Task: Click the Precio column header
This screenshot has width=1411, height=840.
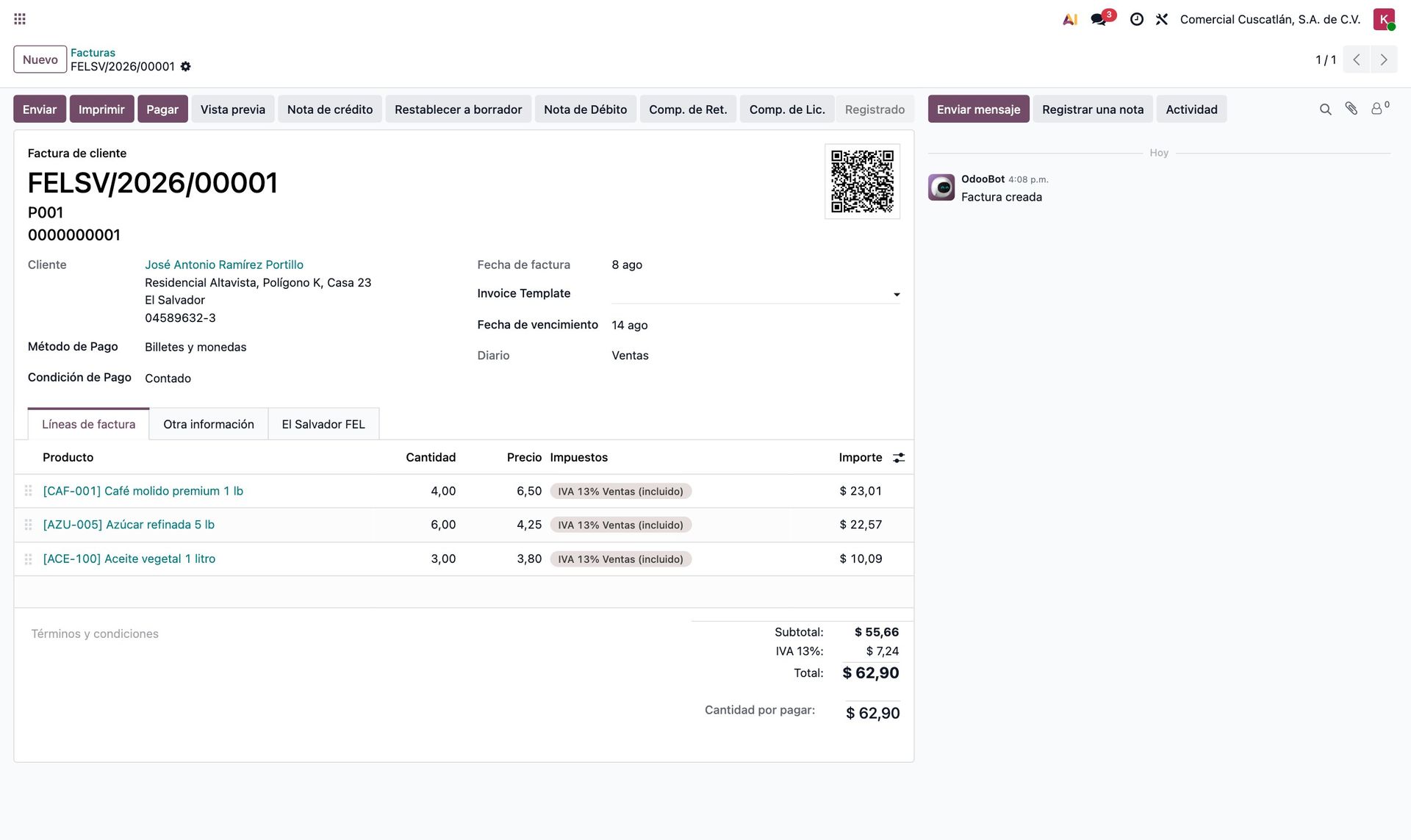Action: [524, 457]
